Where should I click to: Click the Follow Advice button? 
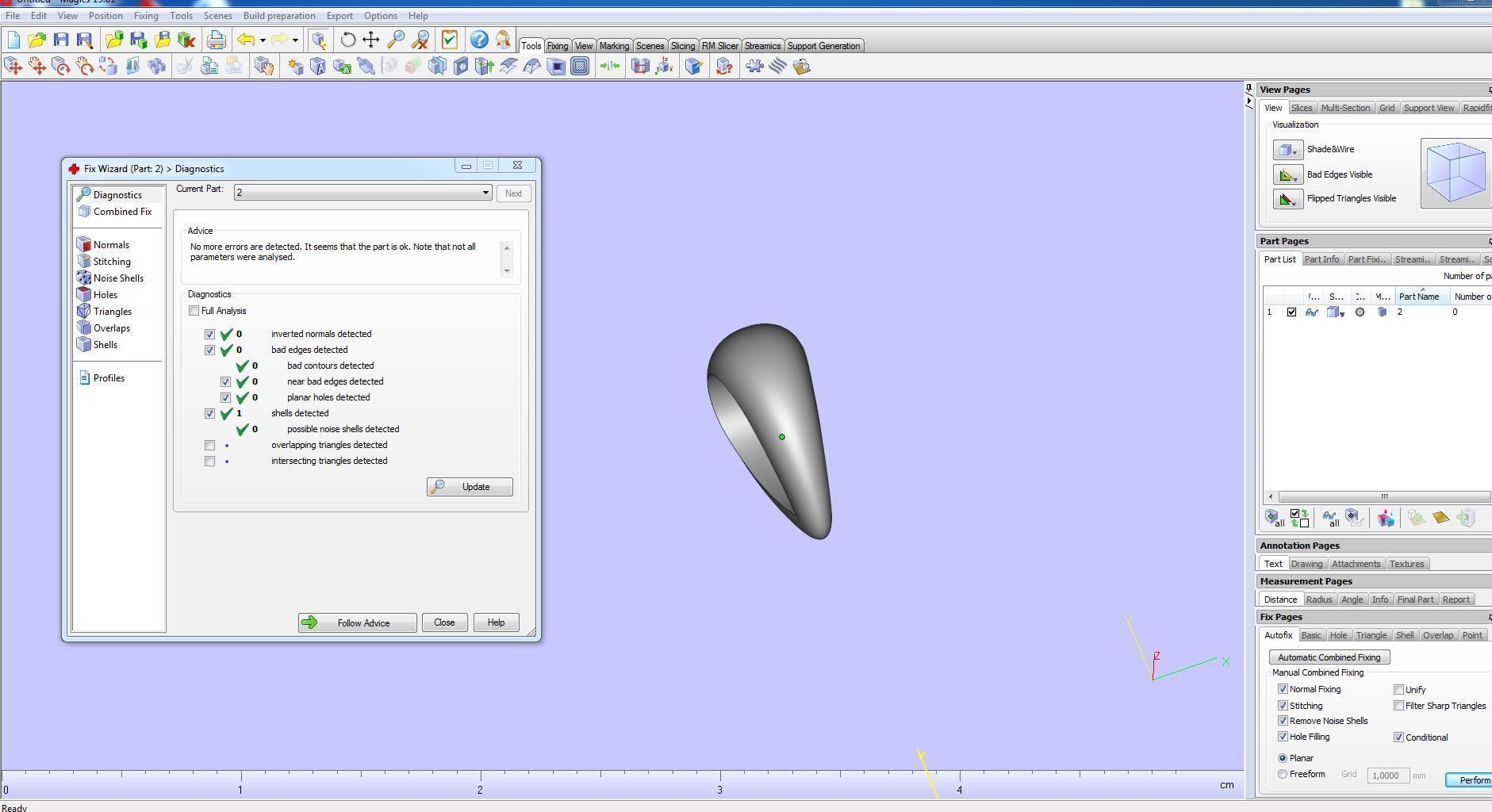coord(358,622)
